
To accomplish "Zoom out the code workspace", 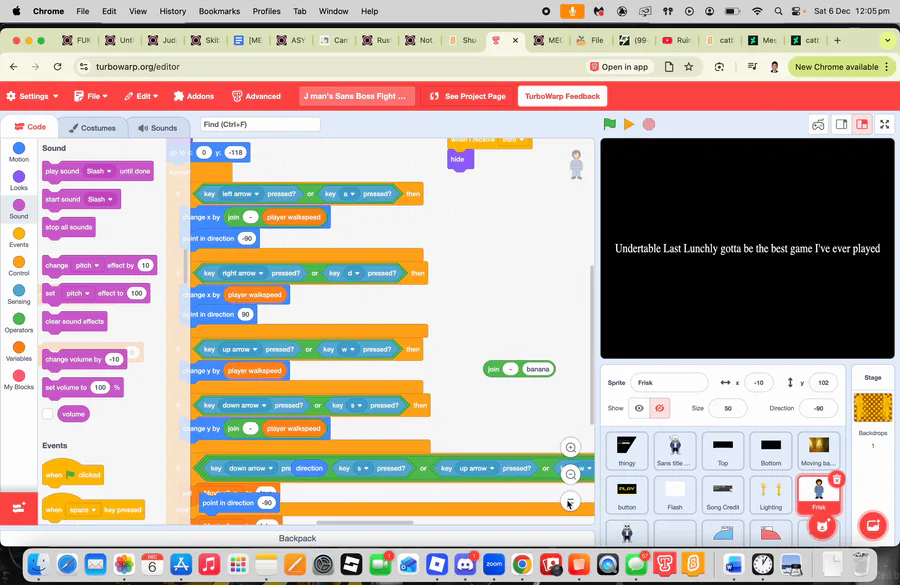I will click(571, 475).
